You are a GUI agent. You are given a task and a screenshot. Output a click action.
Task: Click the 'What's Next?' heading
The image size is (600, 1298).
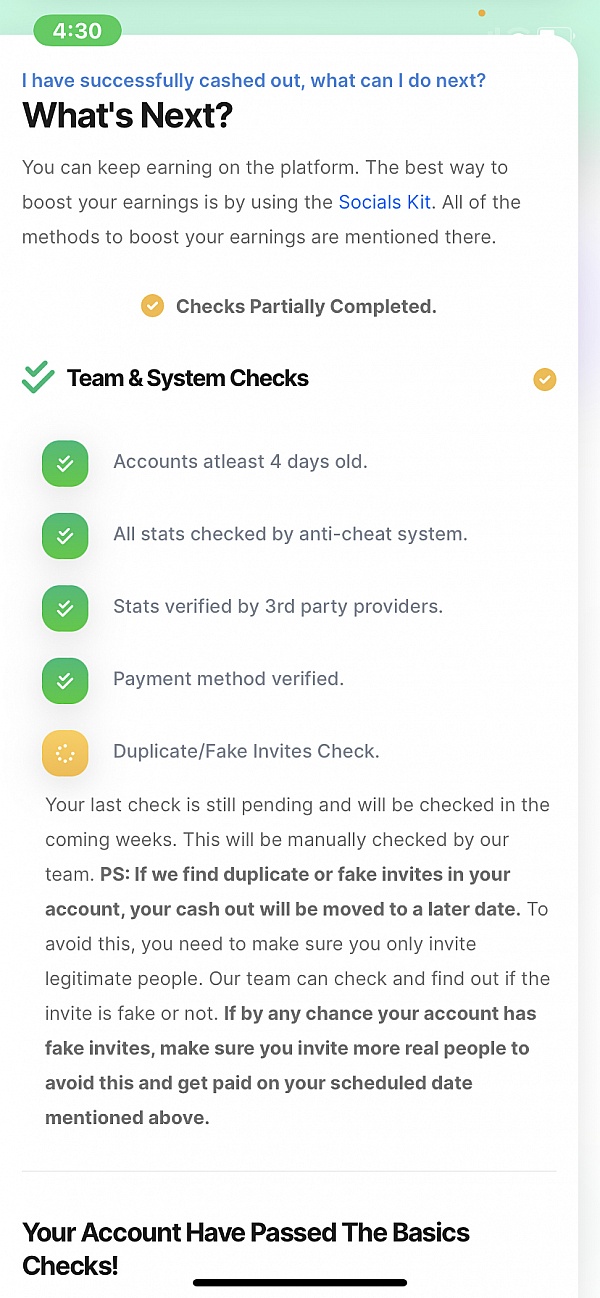point(127,116)
